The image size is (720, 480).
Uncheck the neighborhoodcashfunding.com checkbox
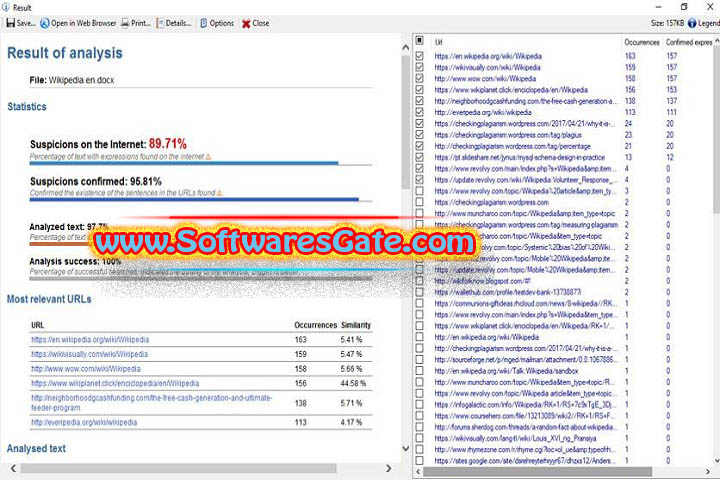click(420, 101)
